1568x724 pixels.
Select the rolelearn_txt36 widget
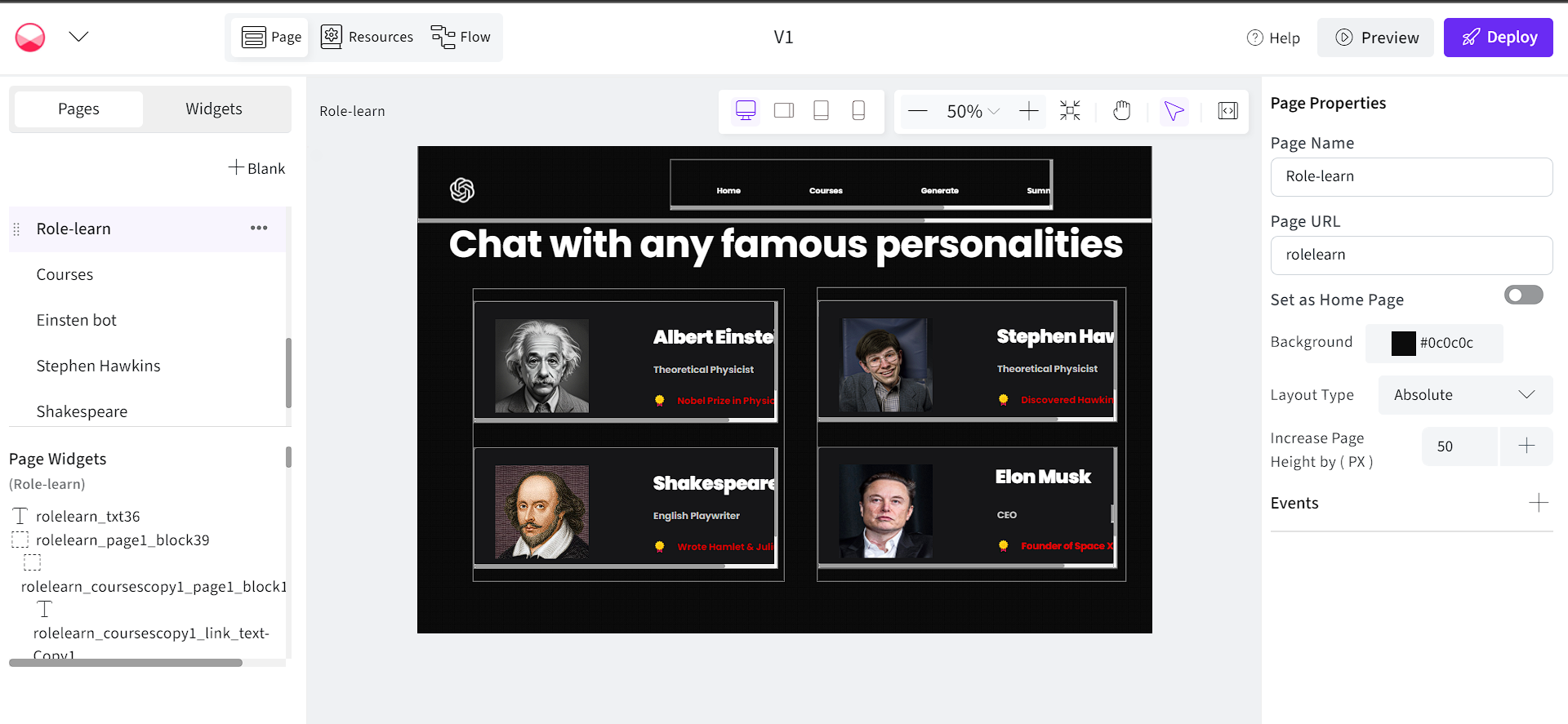[x=87, y=516]
